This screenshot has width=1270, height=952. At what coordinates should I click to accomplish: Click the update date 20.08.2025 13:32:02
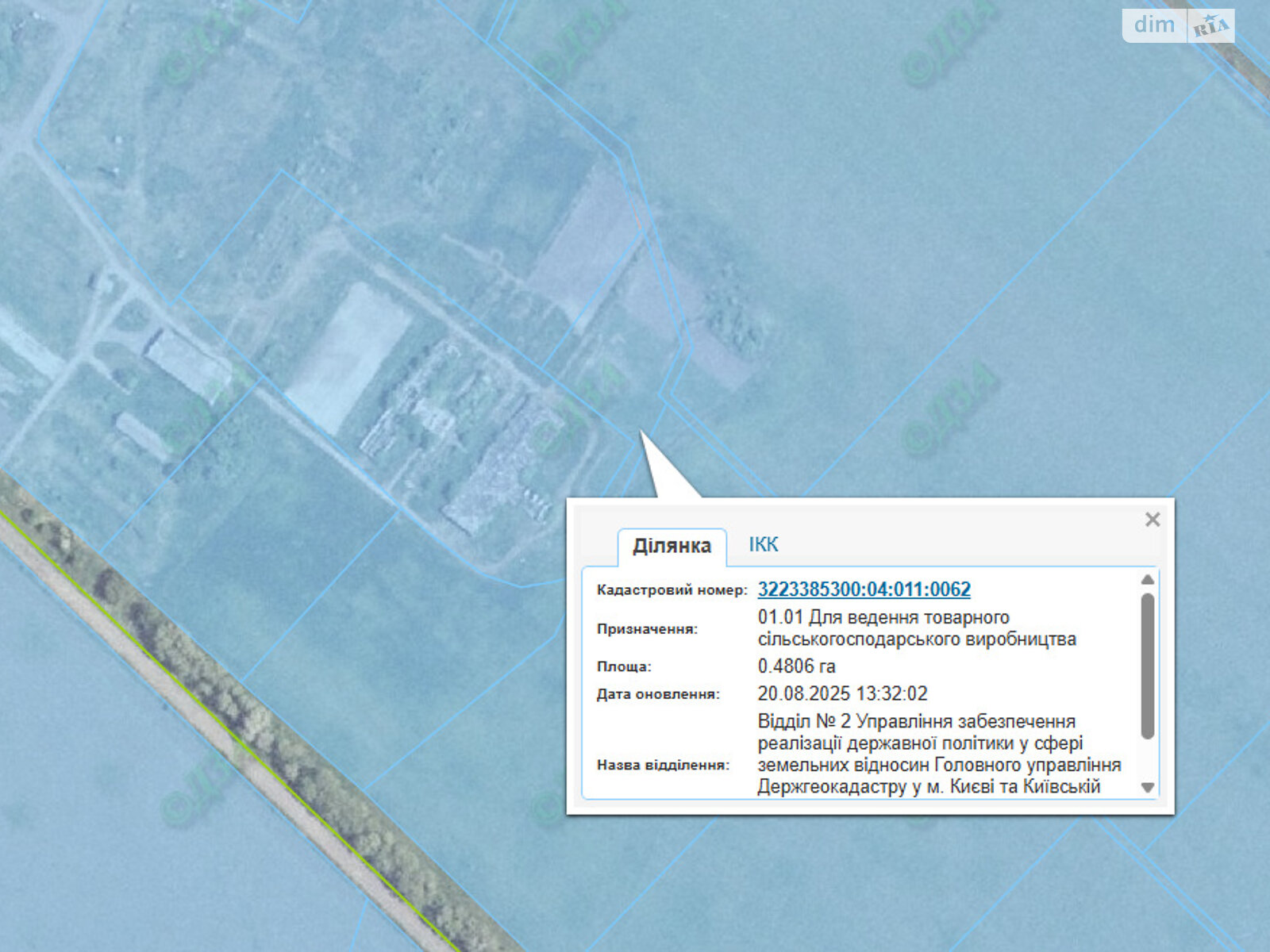click(x=842, y=694)
